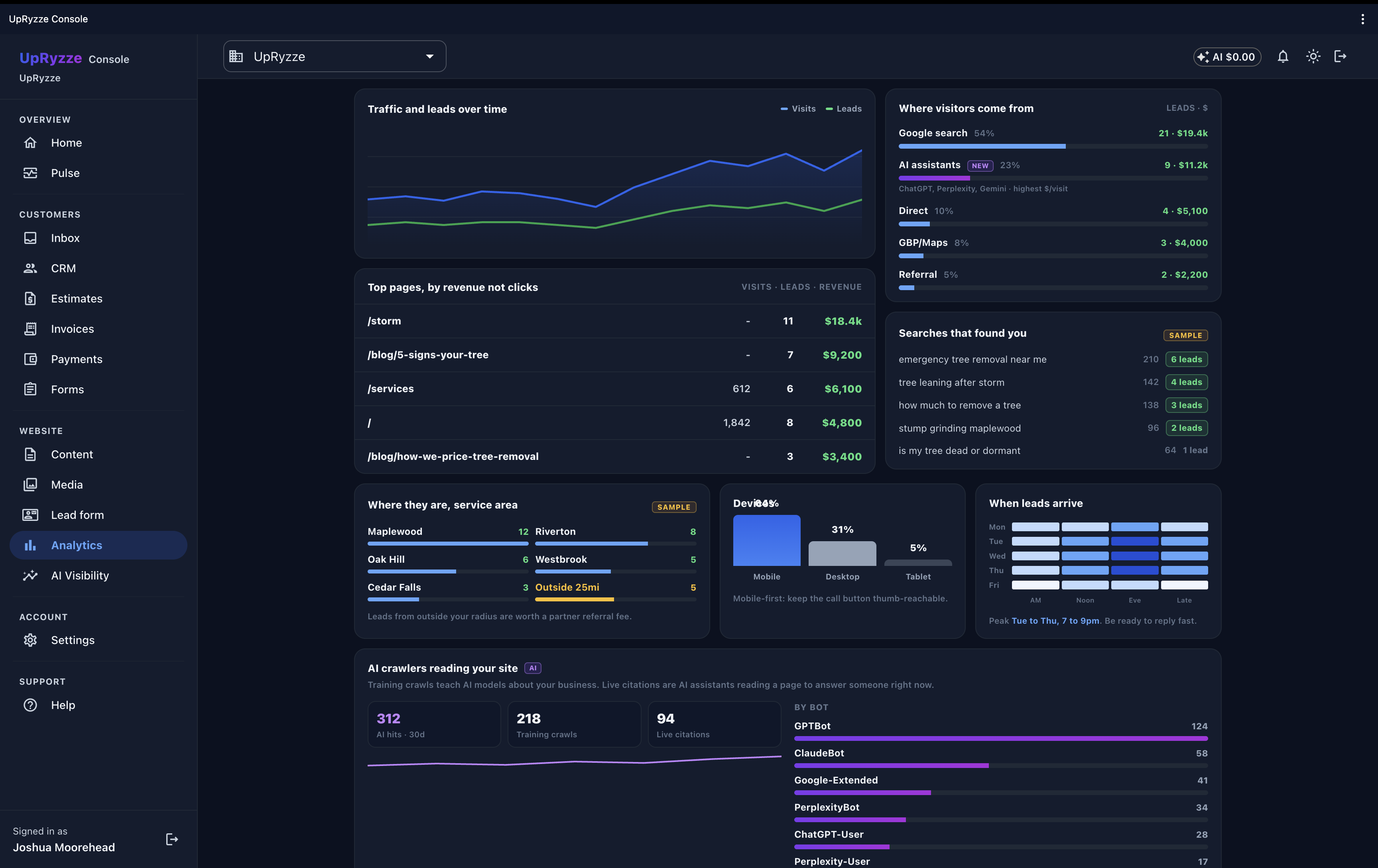Navigate to Estimates section
This screenshot has height=868, width=1378.
click(x=98, y=298)
